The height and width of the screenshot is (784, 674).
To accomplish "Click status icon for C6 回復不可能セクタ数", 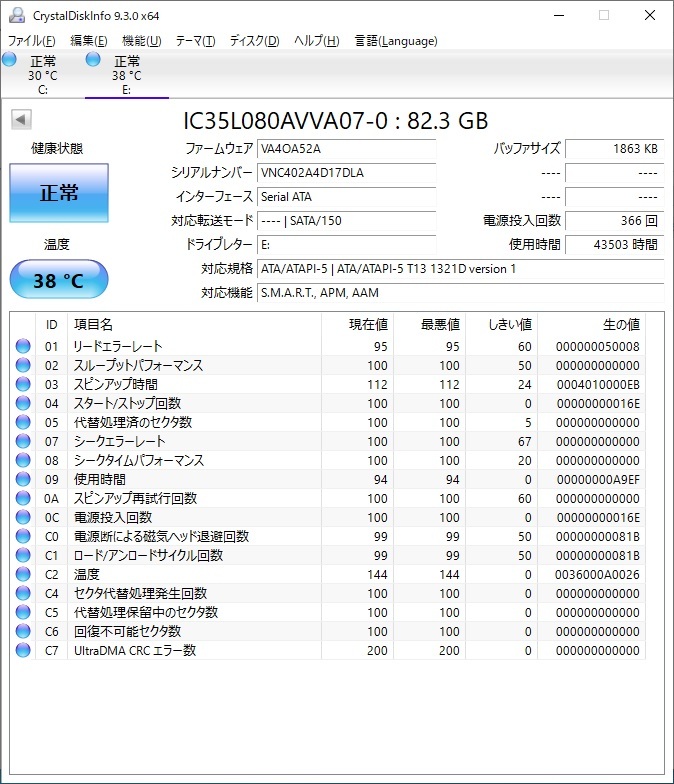I will pos(23,631).
